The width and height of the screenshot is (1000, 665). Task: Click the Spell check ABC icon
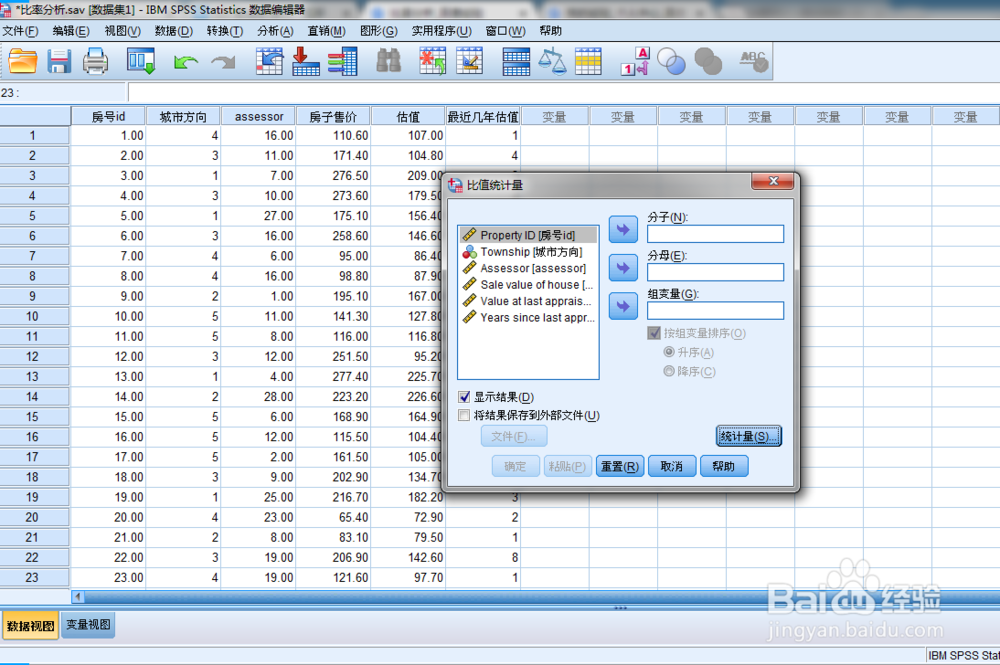pos(754,62)
